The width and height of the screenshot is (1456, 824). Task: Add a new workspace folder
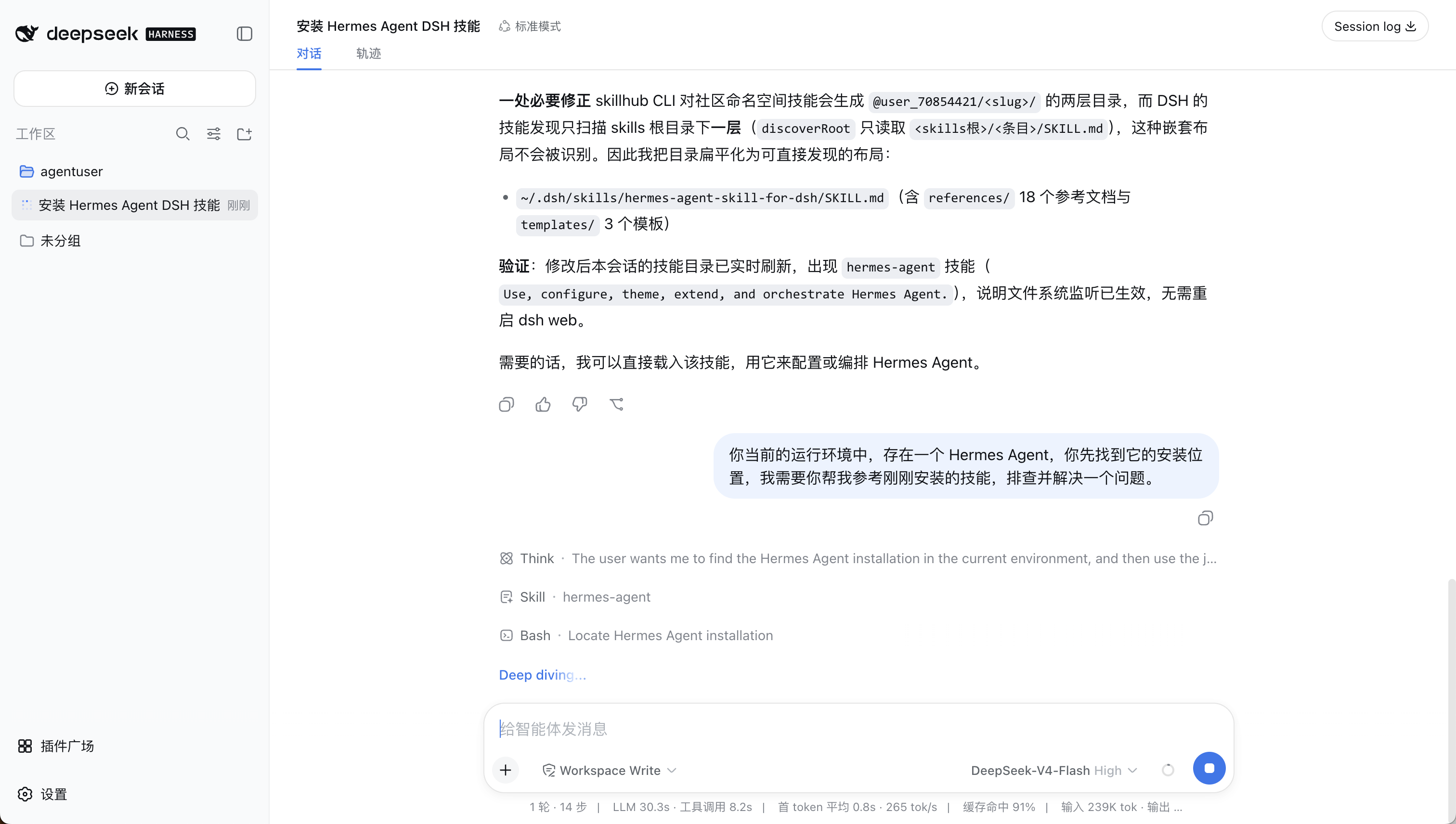tap(245, 134)
